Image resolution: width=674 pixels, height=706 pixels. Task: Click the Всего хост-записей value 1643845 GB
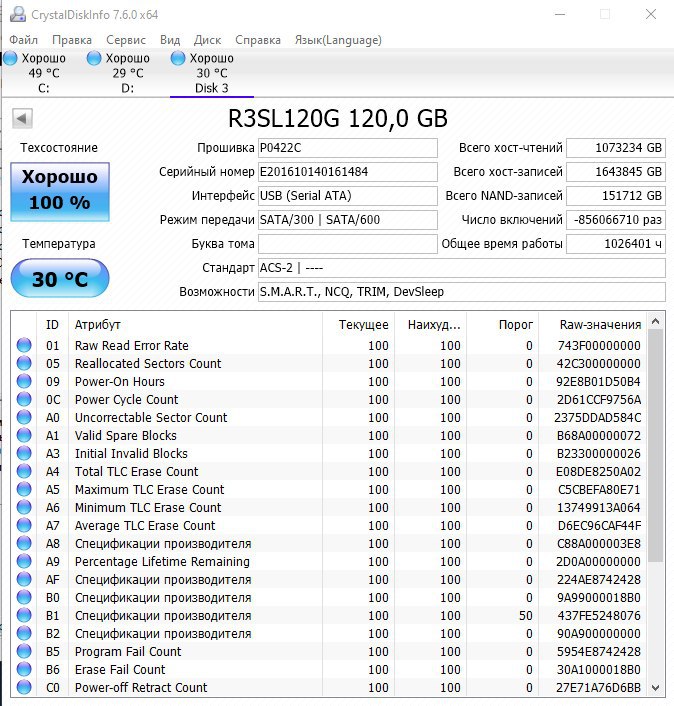pos(616,172)
